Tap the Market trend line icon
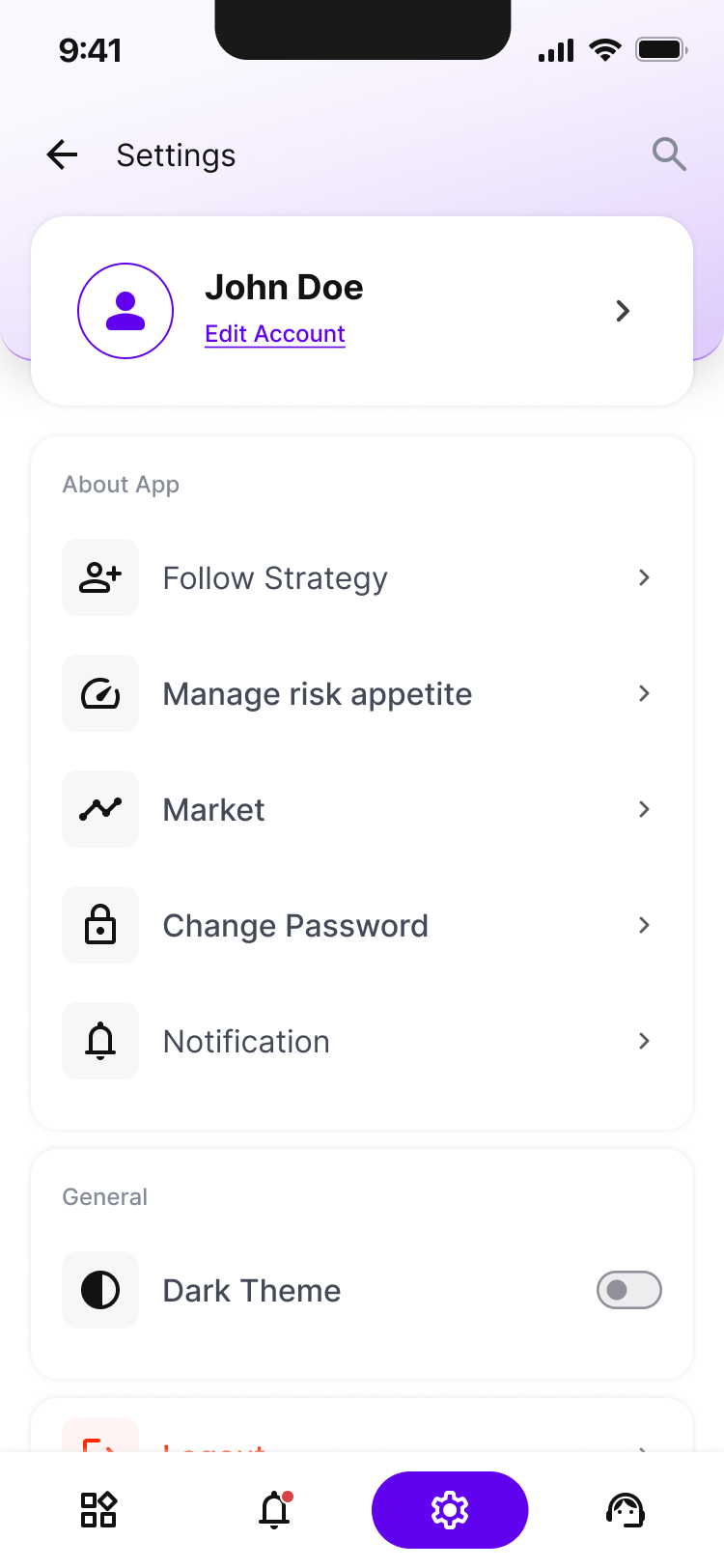Screen dimensions: 724x1568 tap(100, 809)
